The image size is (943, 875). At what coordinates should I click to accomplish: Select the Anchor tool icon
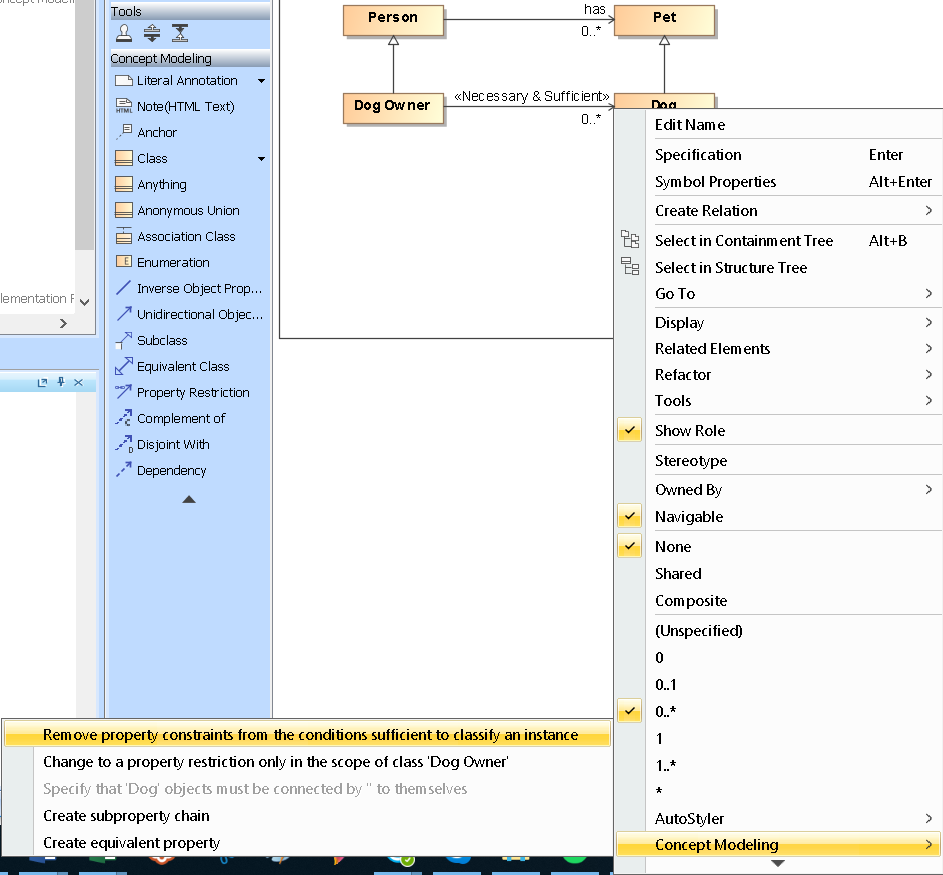pyautogui.click(x=124, y=132)
